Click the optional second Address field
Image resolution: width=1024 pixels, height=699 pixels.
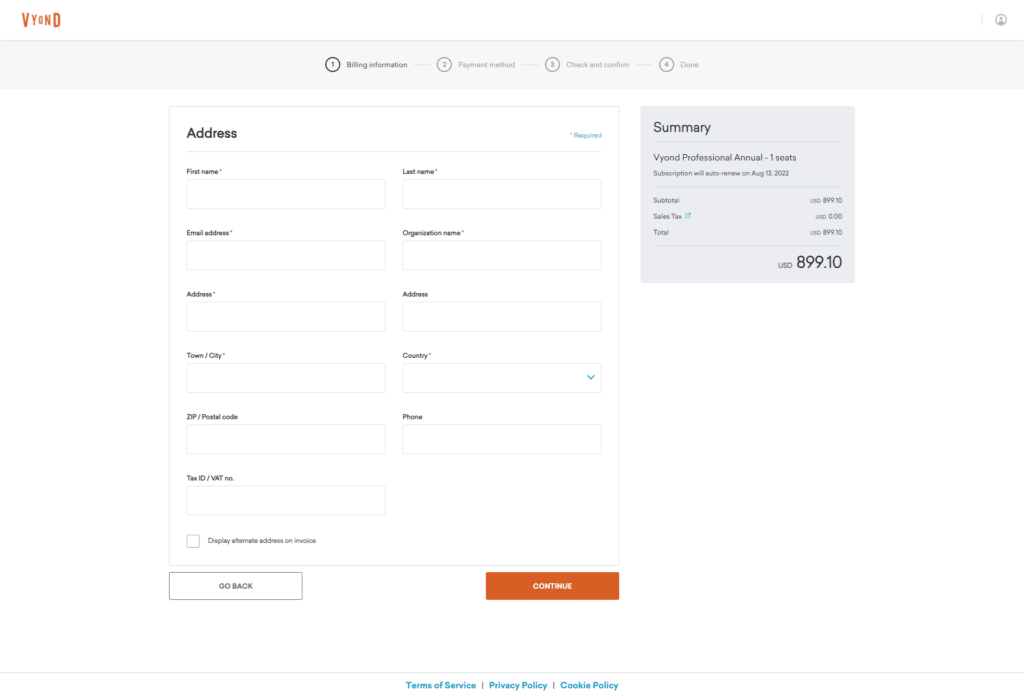[502, 317]
